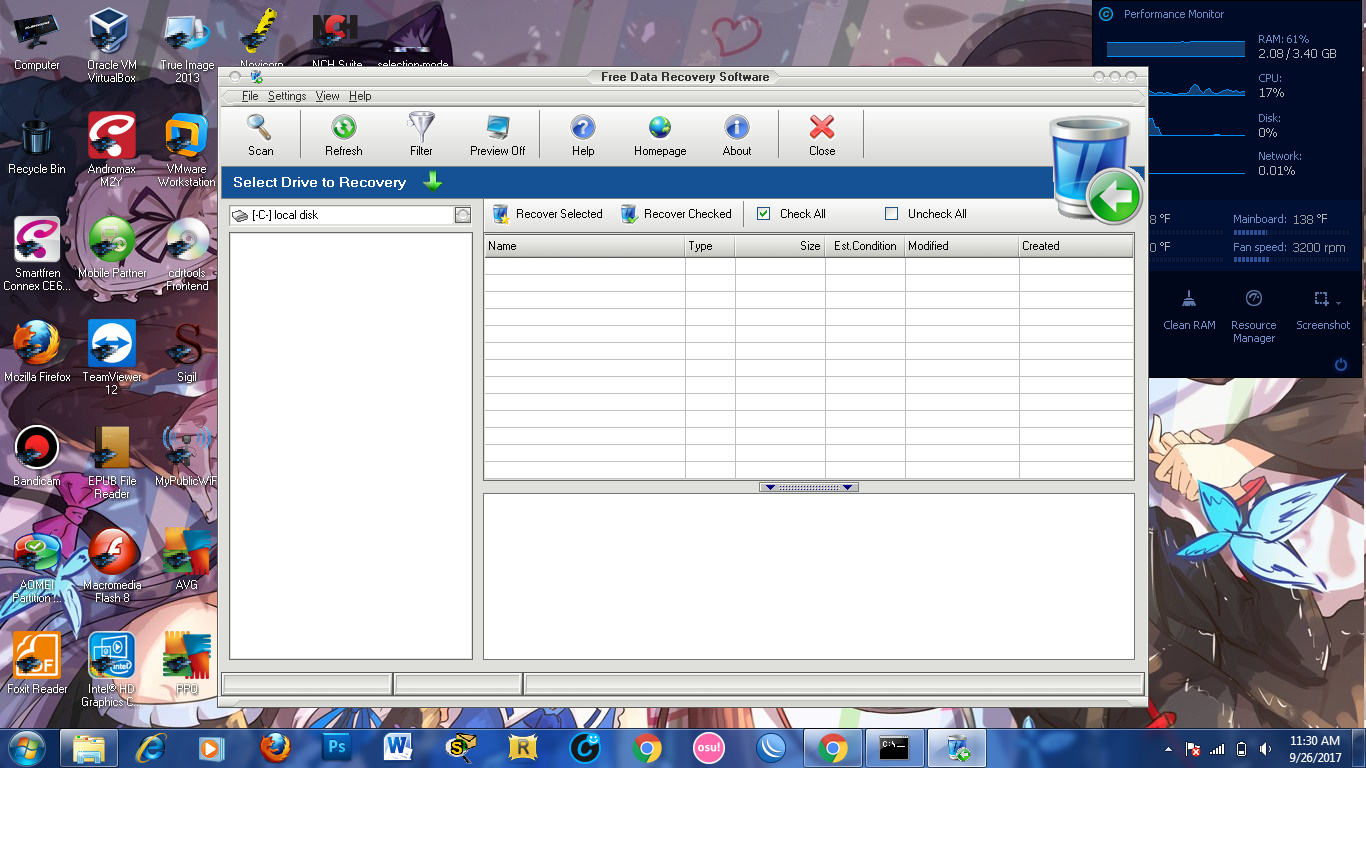
Task: Expand the Screenshot dropdown arrow in Performance Monitor
Action: (1339, 301)
